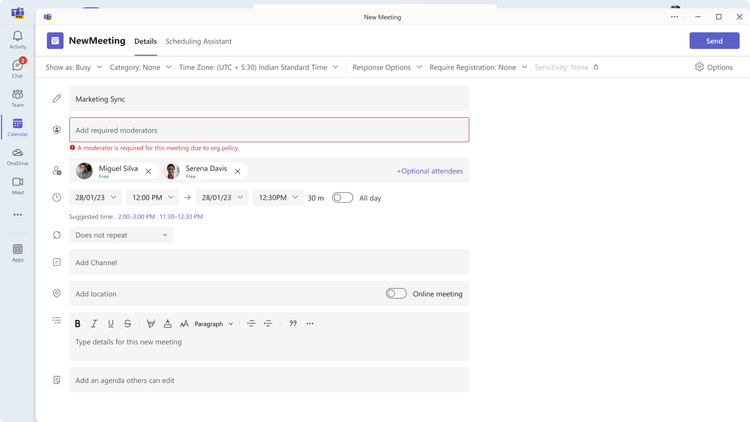
Task: Insert a quote block
Action: (x=293, y=324)
